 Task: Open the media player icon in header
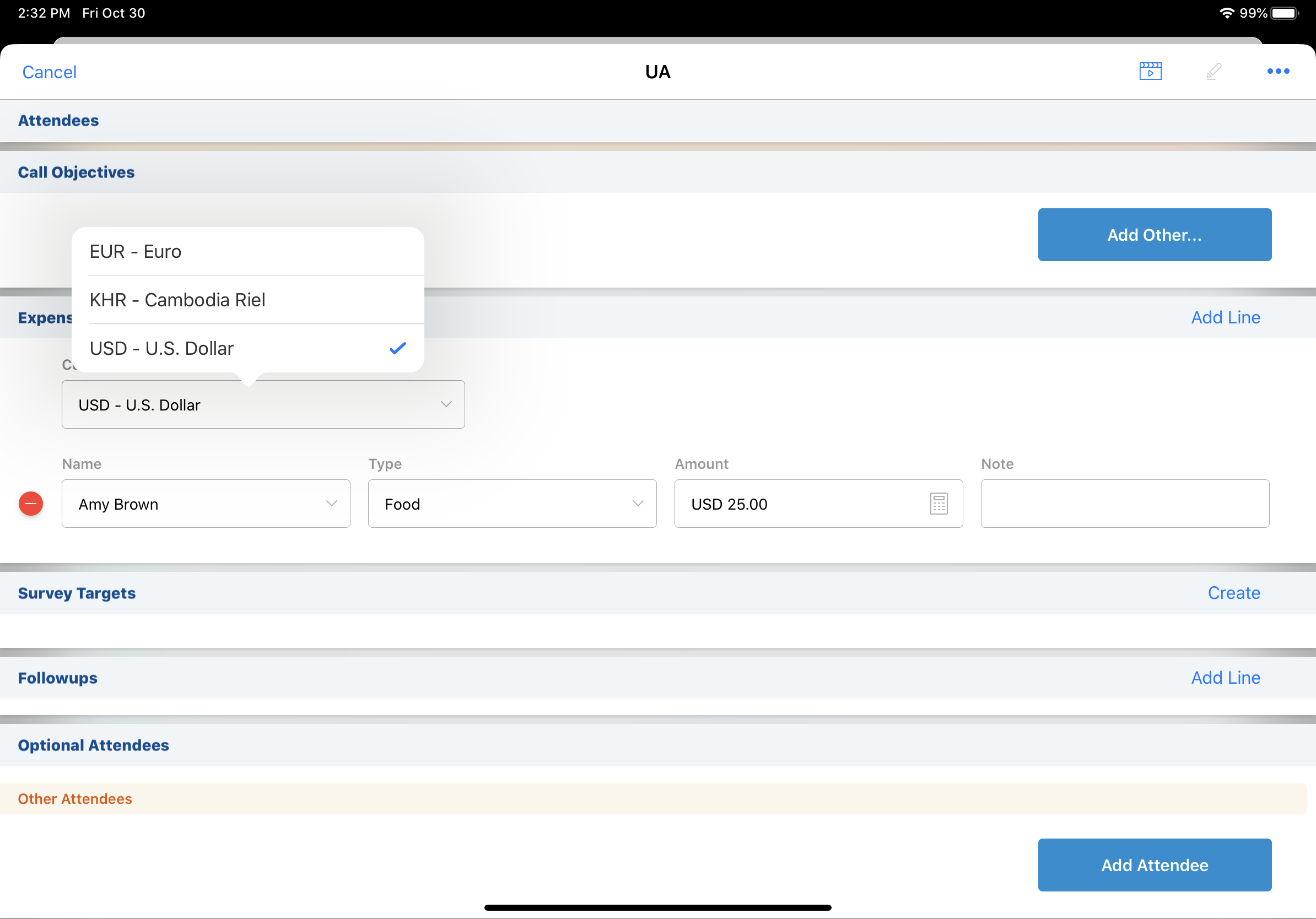pos(1150,71)
